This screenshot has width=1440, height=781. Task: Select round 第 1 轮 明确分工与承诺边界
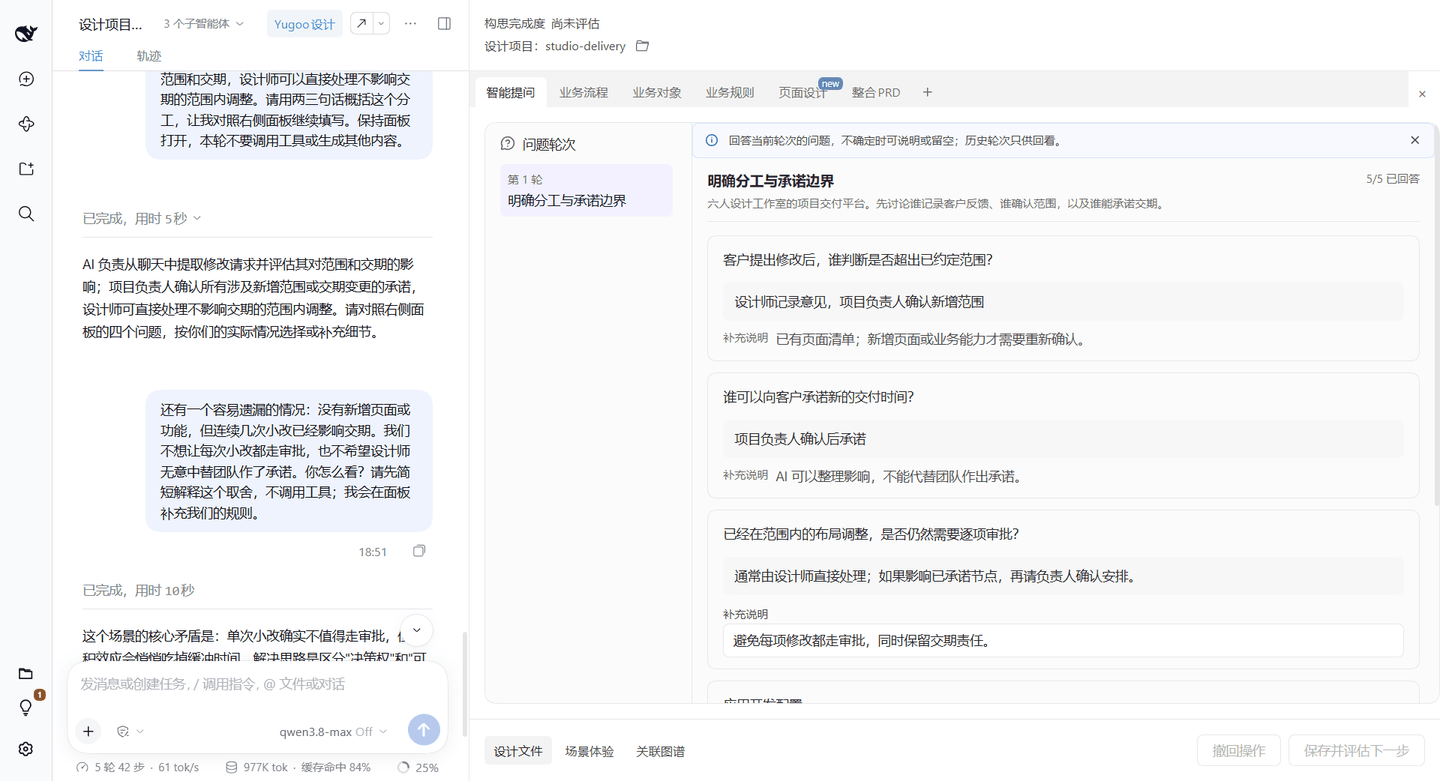[x=586, y=190]
